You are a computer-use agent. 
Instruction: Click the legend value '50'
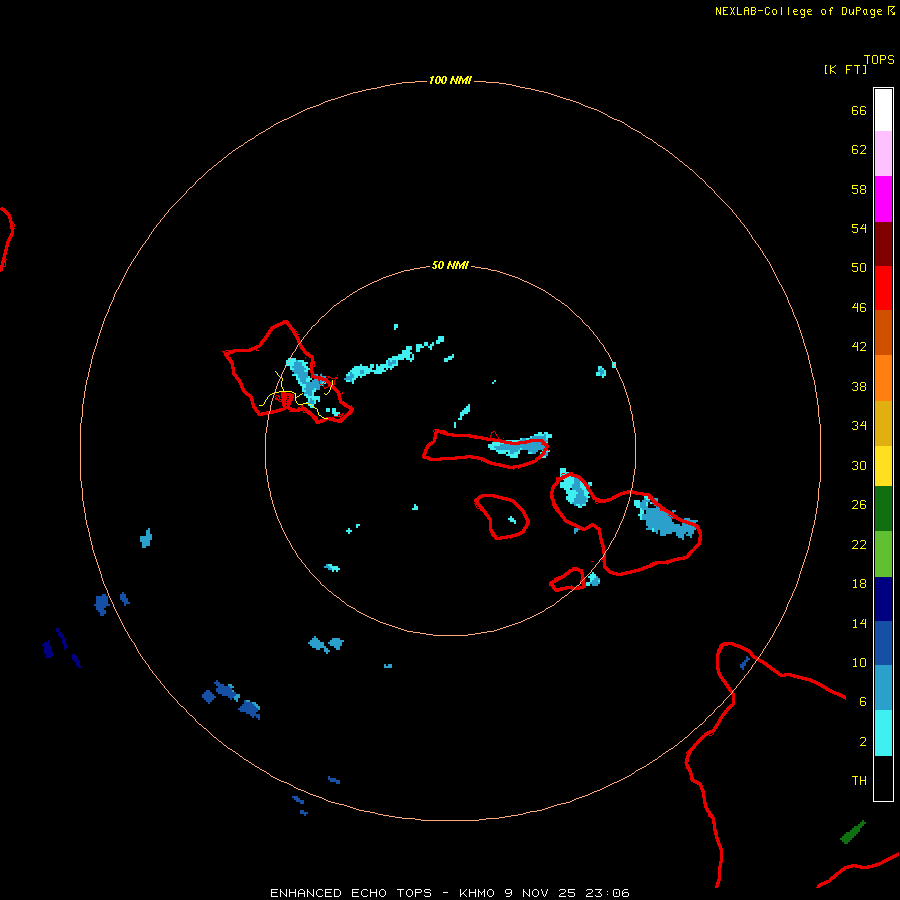point(859,267)
